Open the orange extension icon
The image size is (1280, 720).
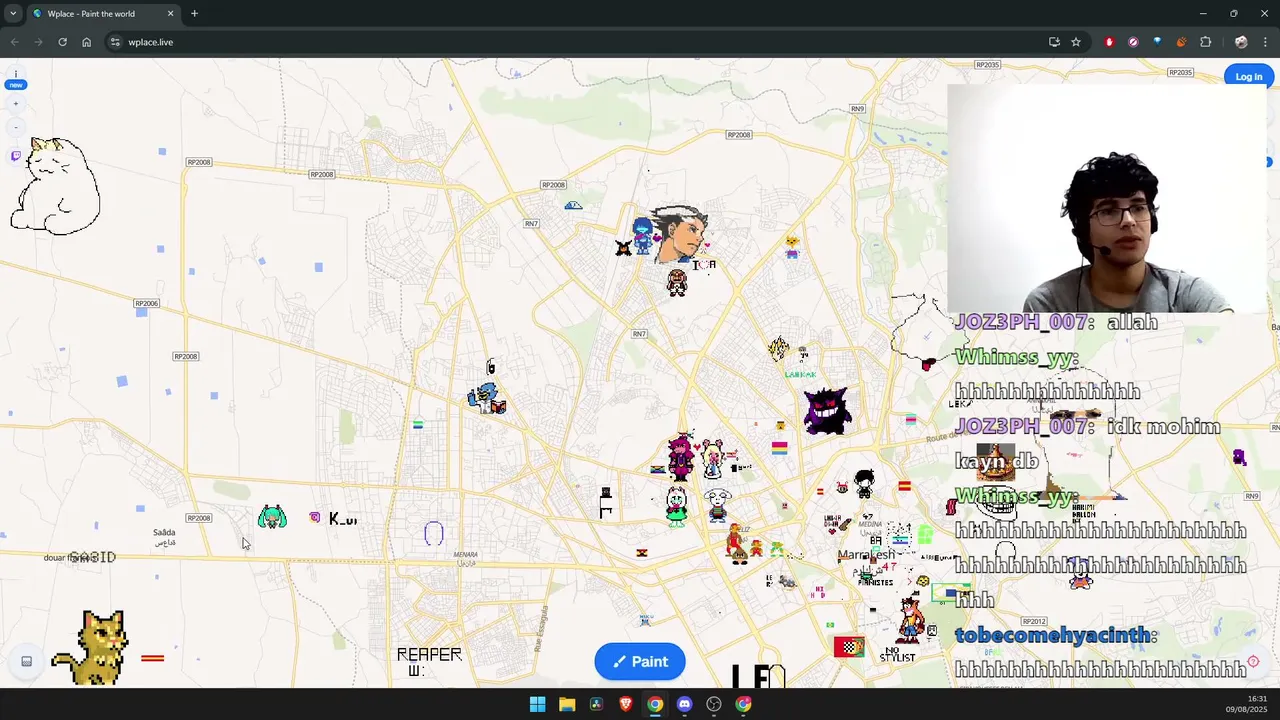coord(1181,42)
